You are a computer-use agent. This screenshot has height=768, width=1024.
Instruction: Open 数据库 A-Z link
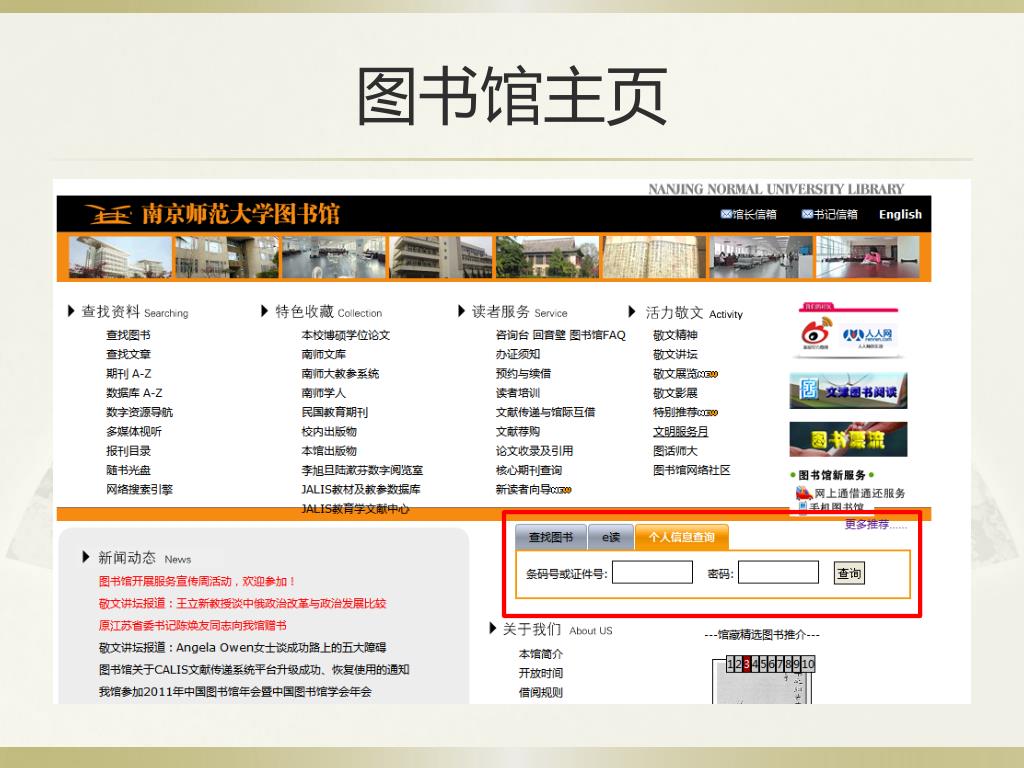[x=134, y=392]
